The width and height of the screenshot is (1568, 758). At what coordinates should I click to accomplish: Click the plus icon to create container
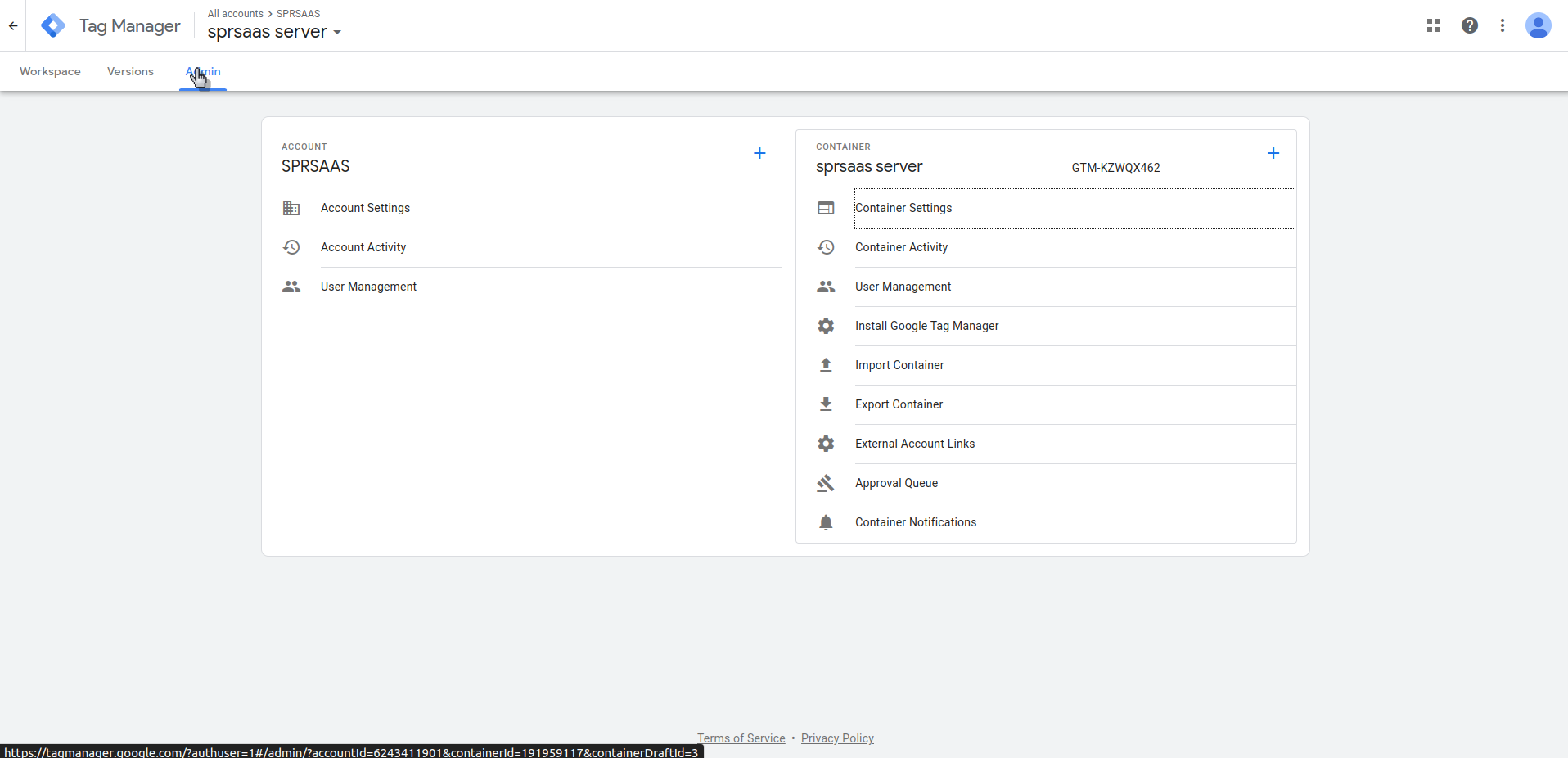point(1273,153)
